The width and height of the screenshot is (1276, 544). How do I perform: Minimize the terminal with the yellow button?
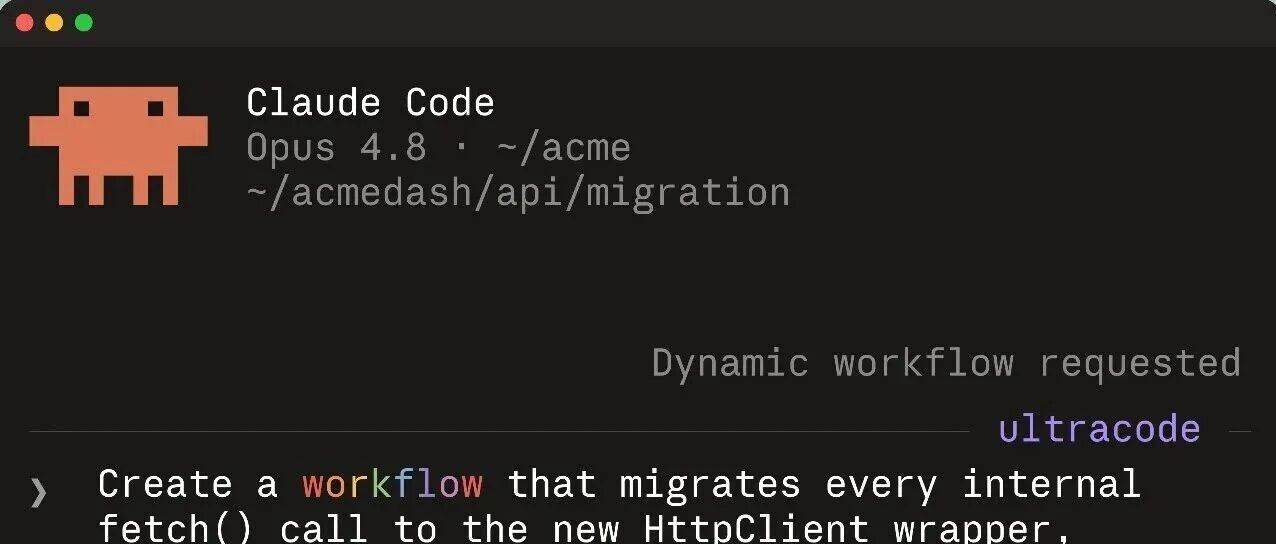coord(54,22)
